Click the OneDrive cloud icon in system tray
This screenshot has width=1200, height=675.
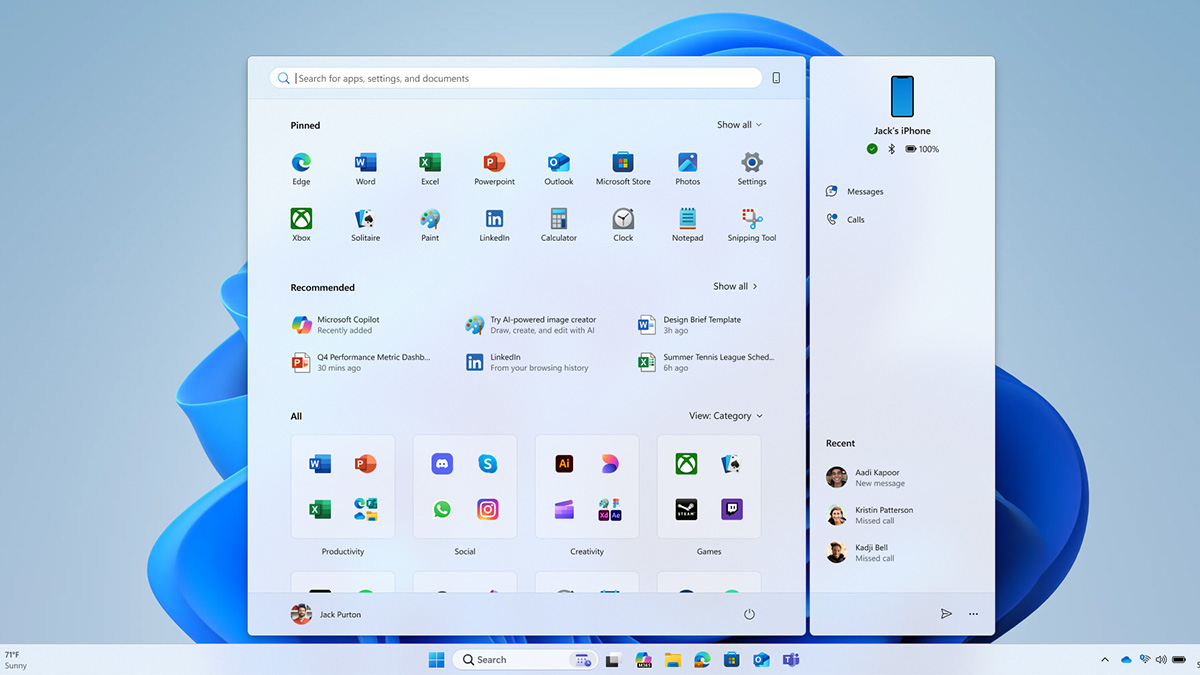(1126, 660)
